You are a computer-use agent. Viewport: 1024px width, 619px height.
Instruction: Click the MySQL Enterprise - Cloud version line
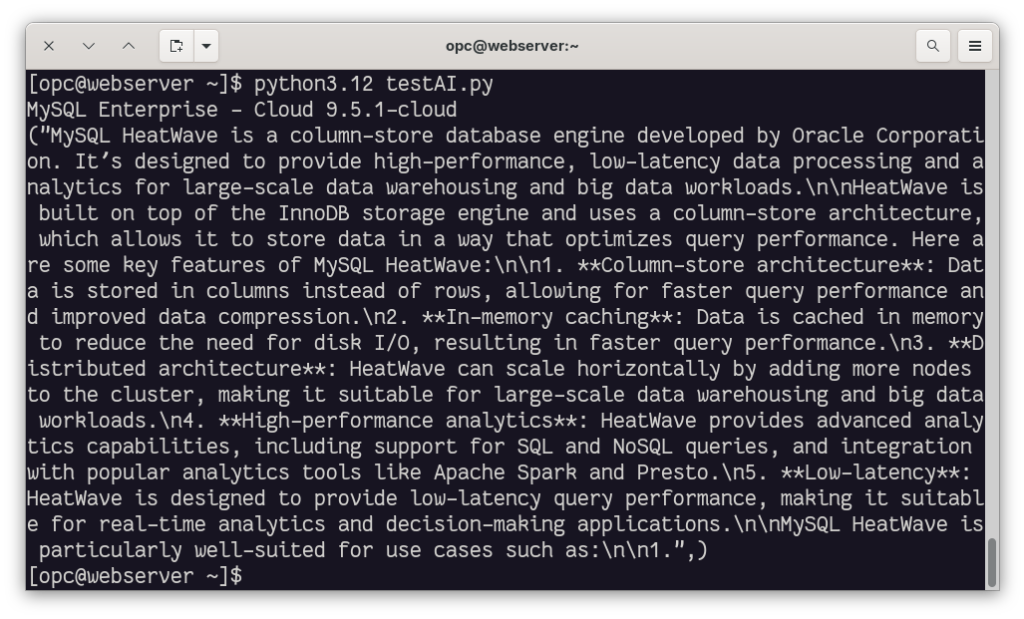(x=242, y=109)
